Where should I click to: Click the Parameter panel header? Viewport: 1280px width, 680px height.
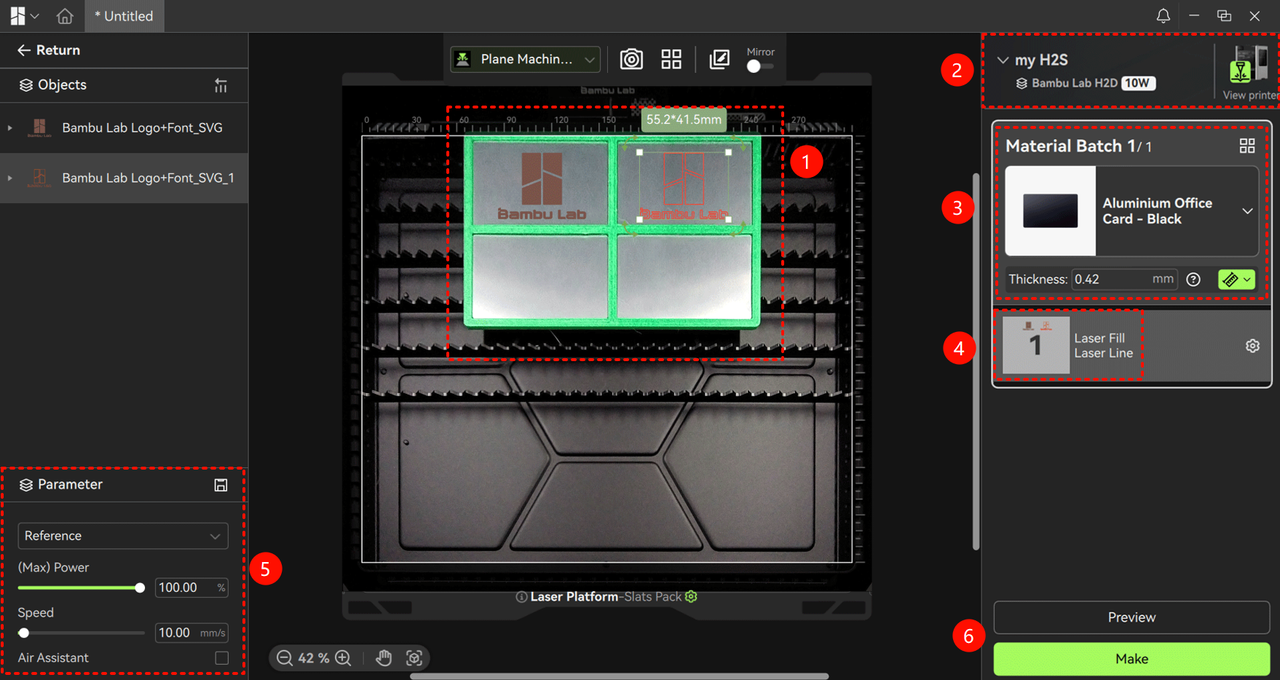pos(124,484)
